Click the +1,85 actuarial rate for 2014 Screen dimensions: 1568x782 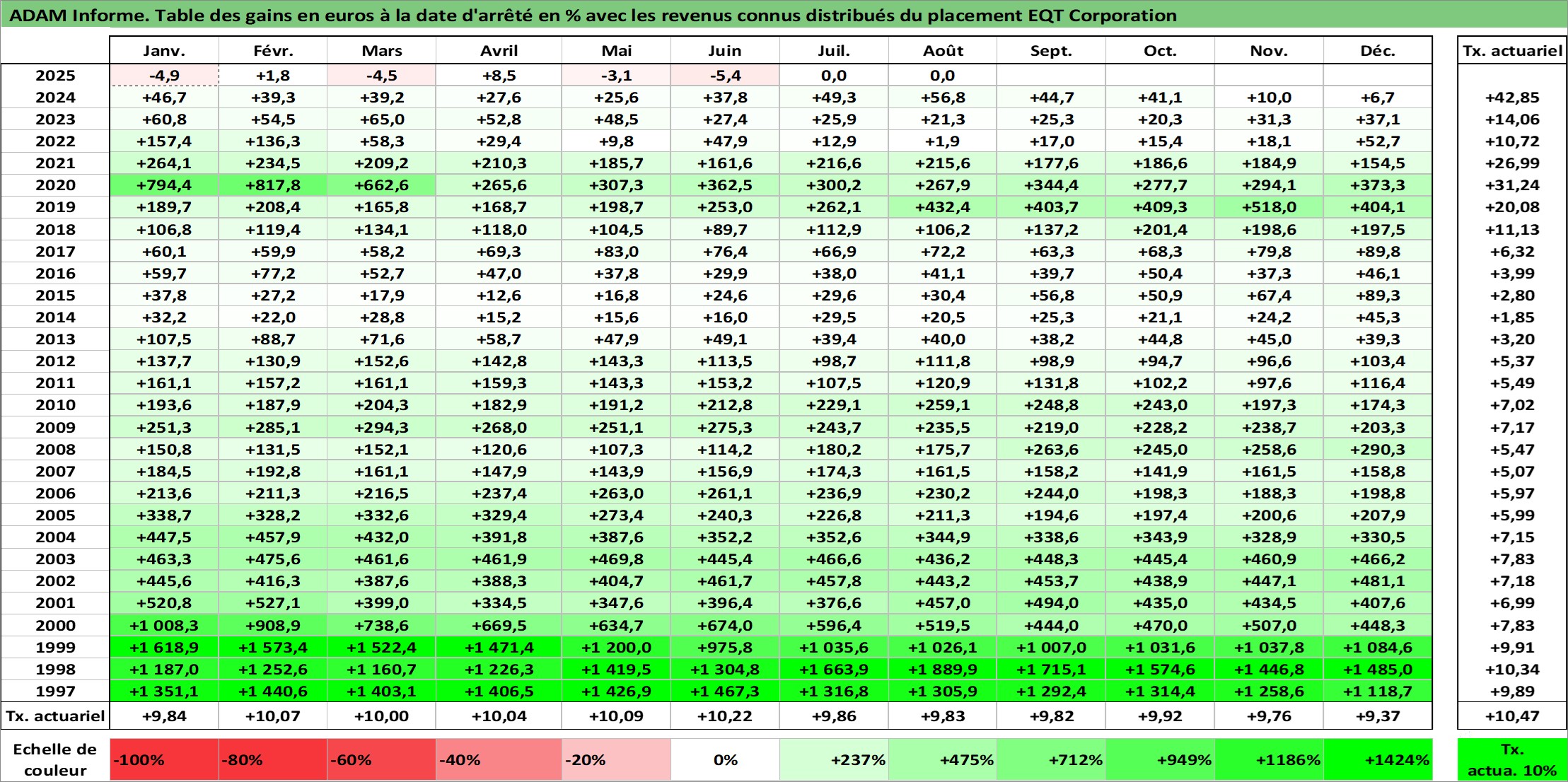pos(1512,317)
